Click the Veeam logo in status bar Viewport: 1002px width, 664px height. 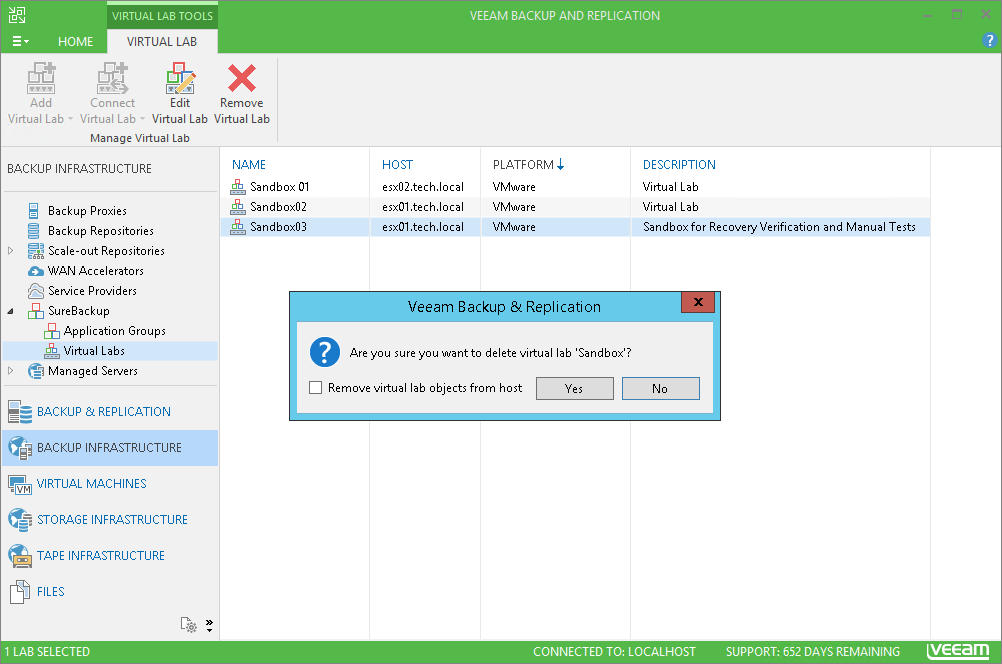[x=958, y=651]
